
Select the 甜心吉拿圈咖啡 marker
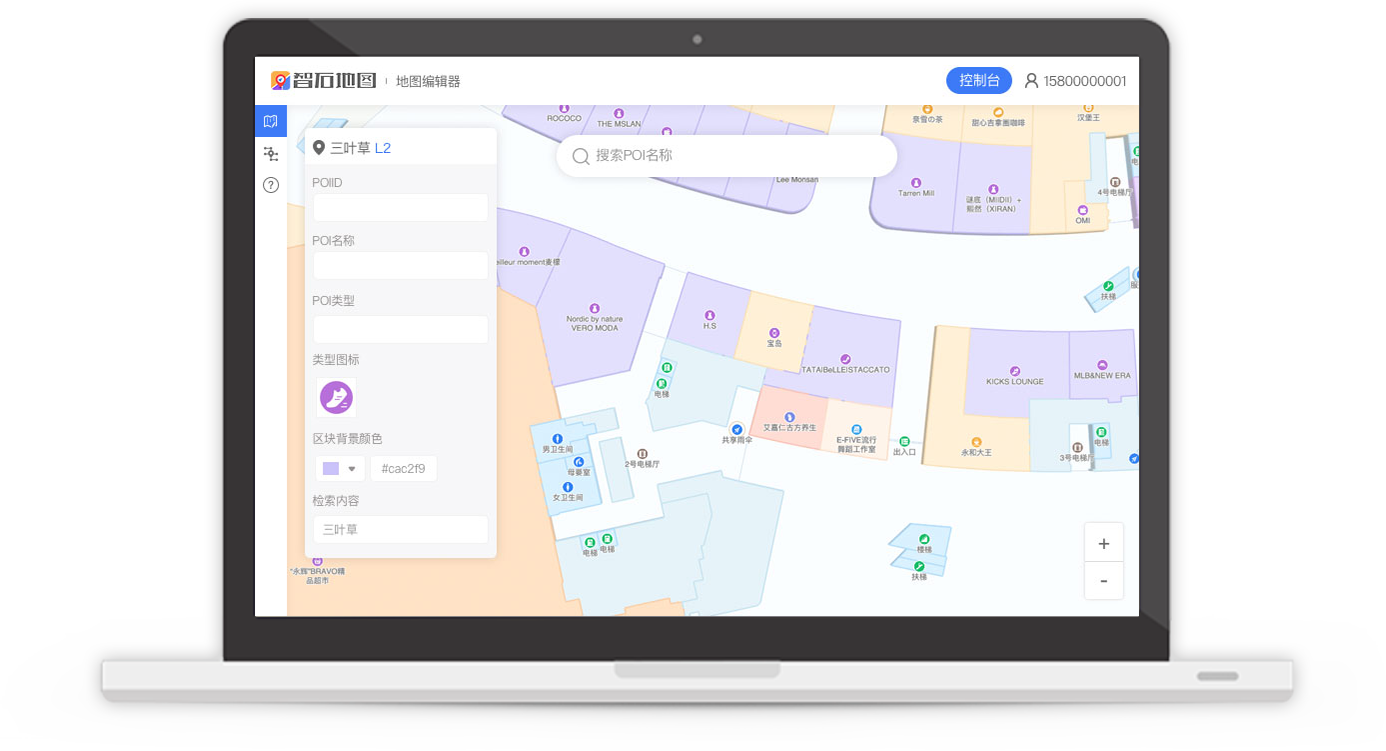point(998,110)
